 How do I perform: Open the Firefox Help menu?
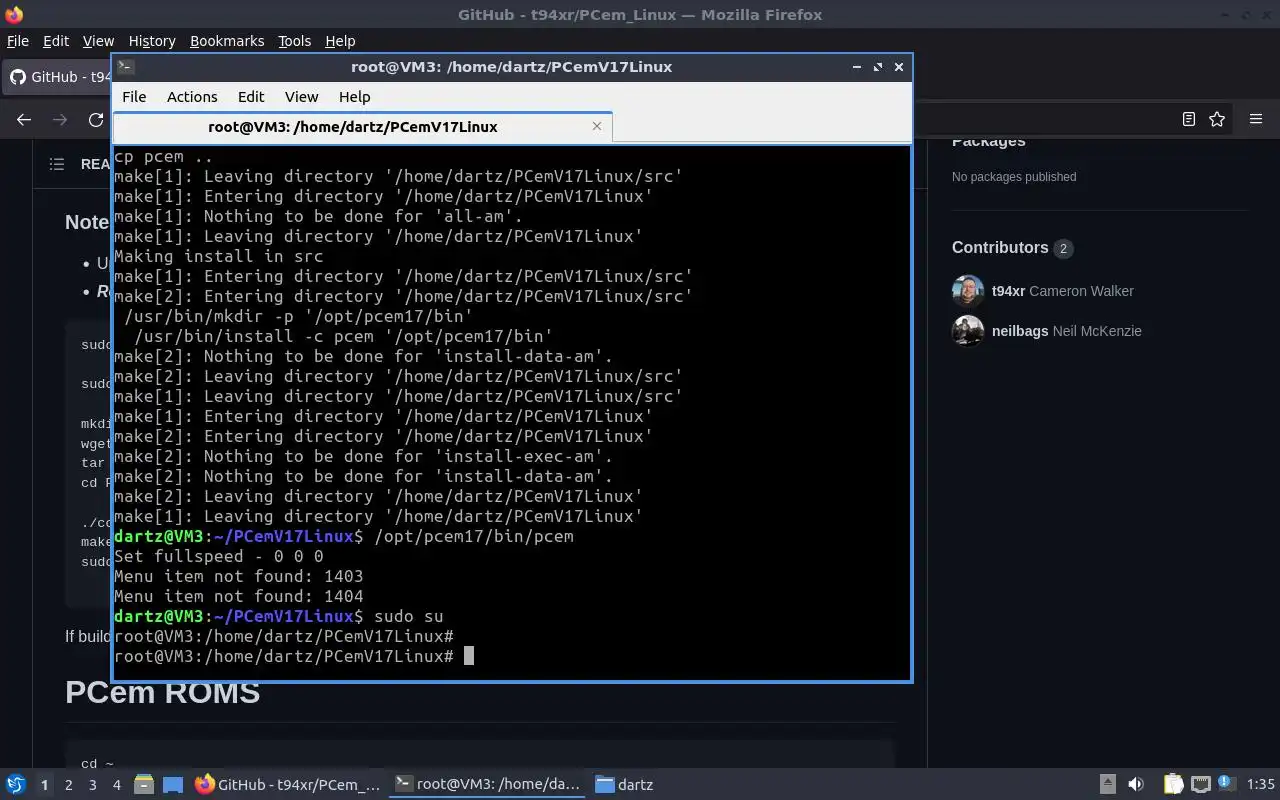(340, 41)
